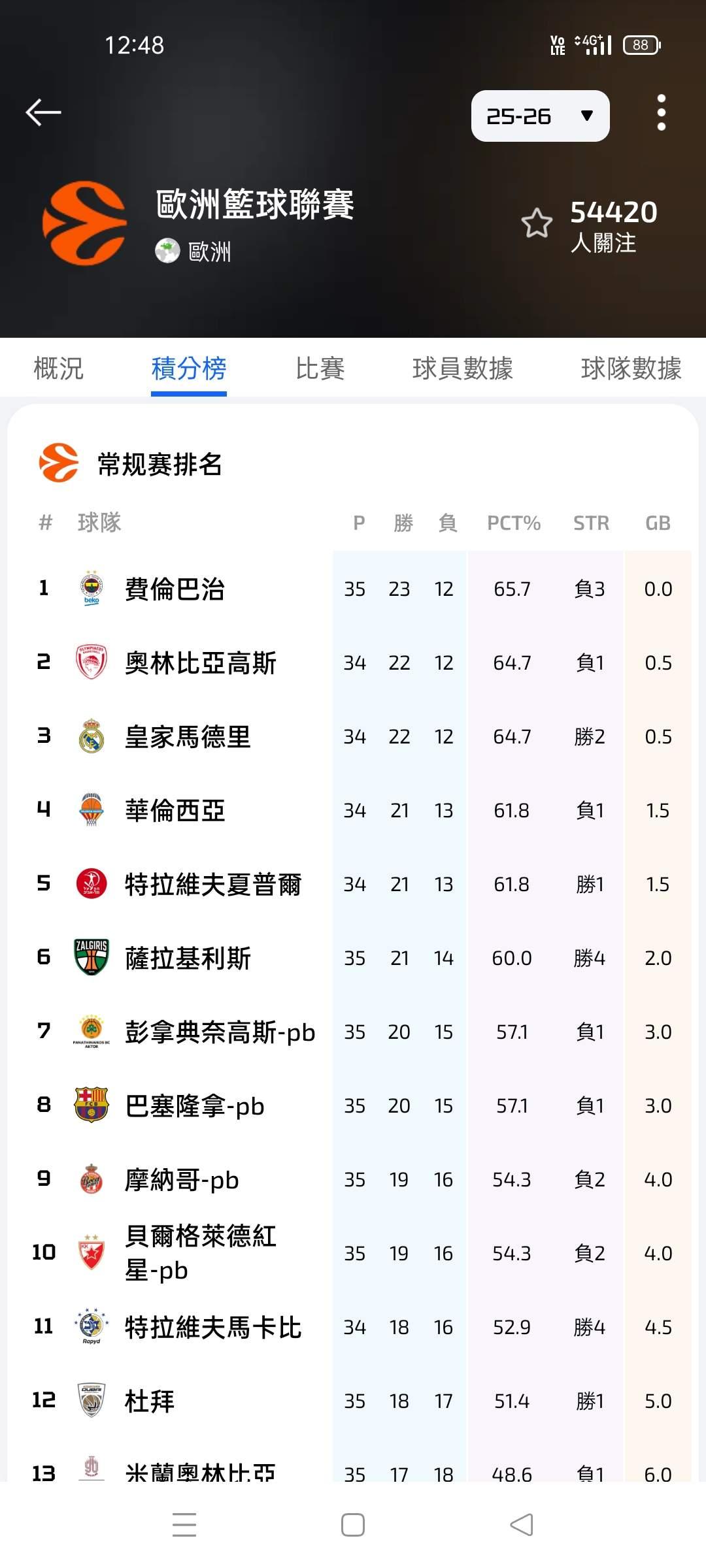Tap the 巴塞隆拿-pb team crest
The width and height of the screenshot is (706, 1568).
click(x=92, y=1105)
